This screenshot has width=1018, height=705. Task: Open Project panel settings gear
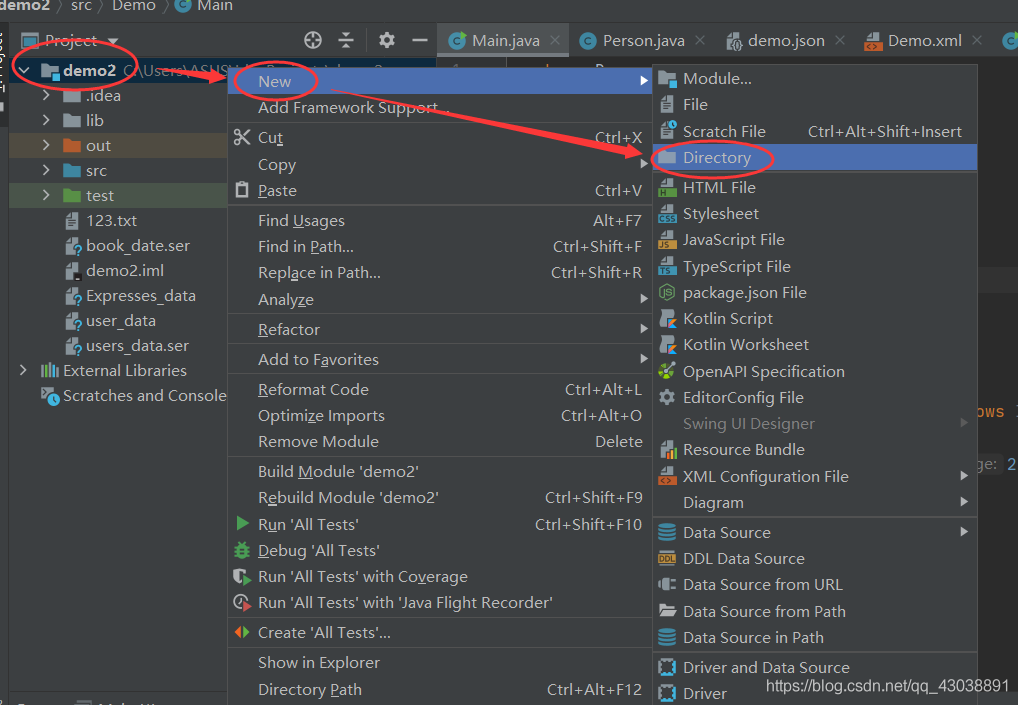pyautogui.click(x=387, y=40)
